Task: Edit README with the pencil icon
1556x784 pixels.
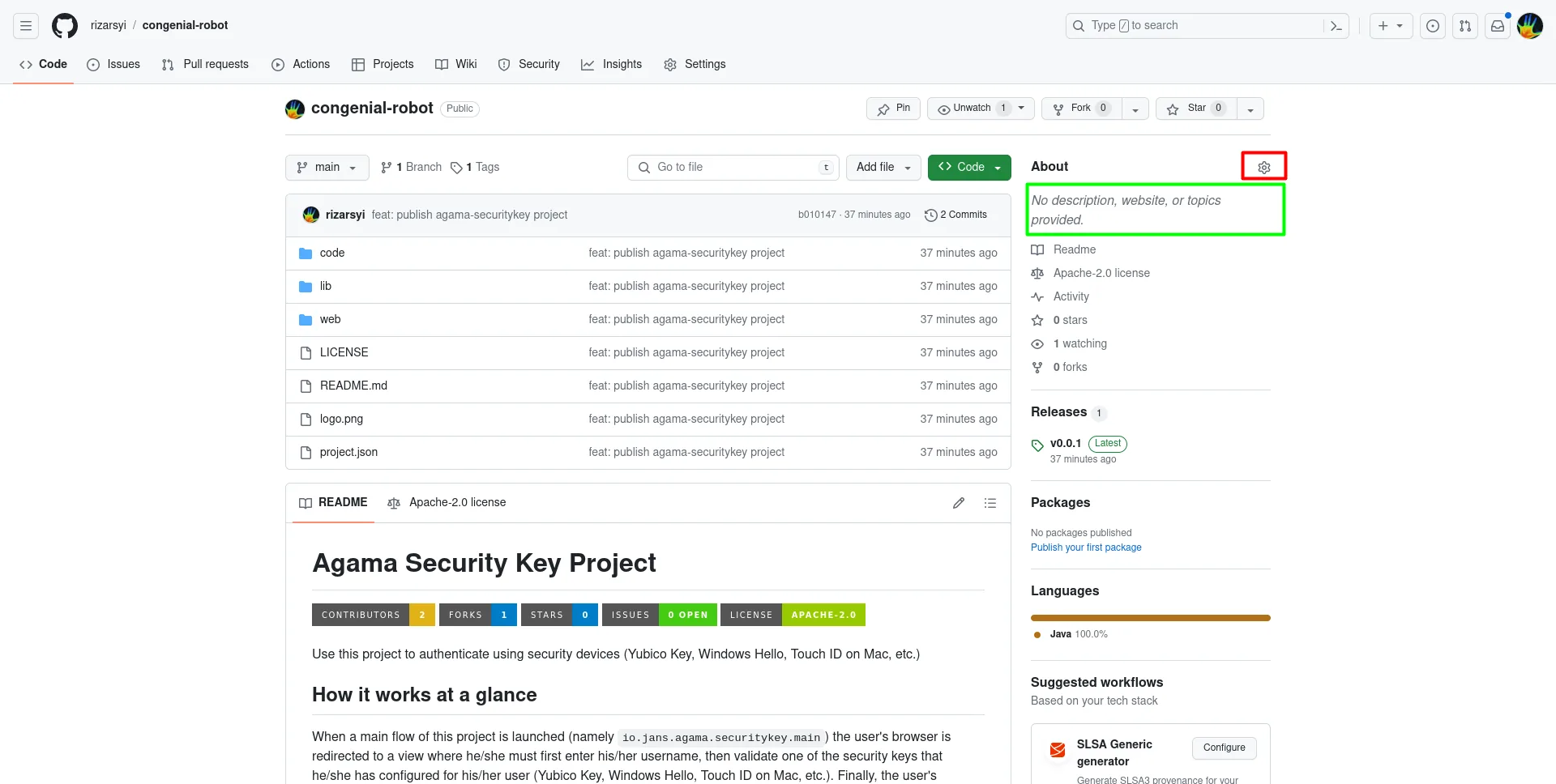Action: tap(959, 503)
